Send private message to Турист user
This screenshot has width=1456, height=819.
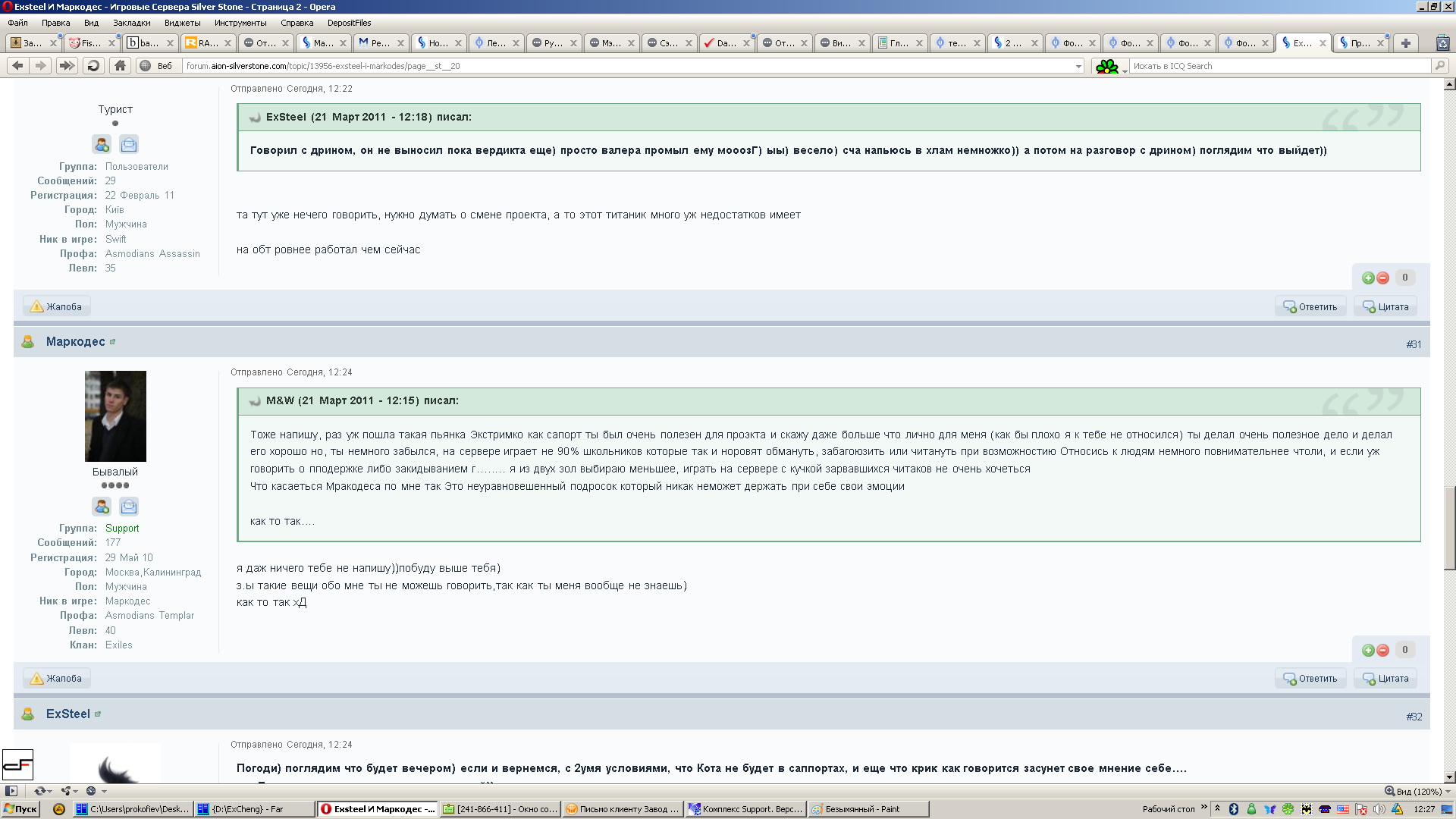(129, 144)
